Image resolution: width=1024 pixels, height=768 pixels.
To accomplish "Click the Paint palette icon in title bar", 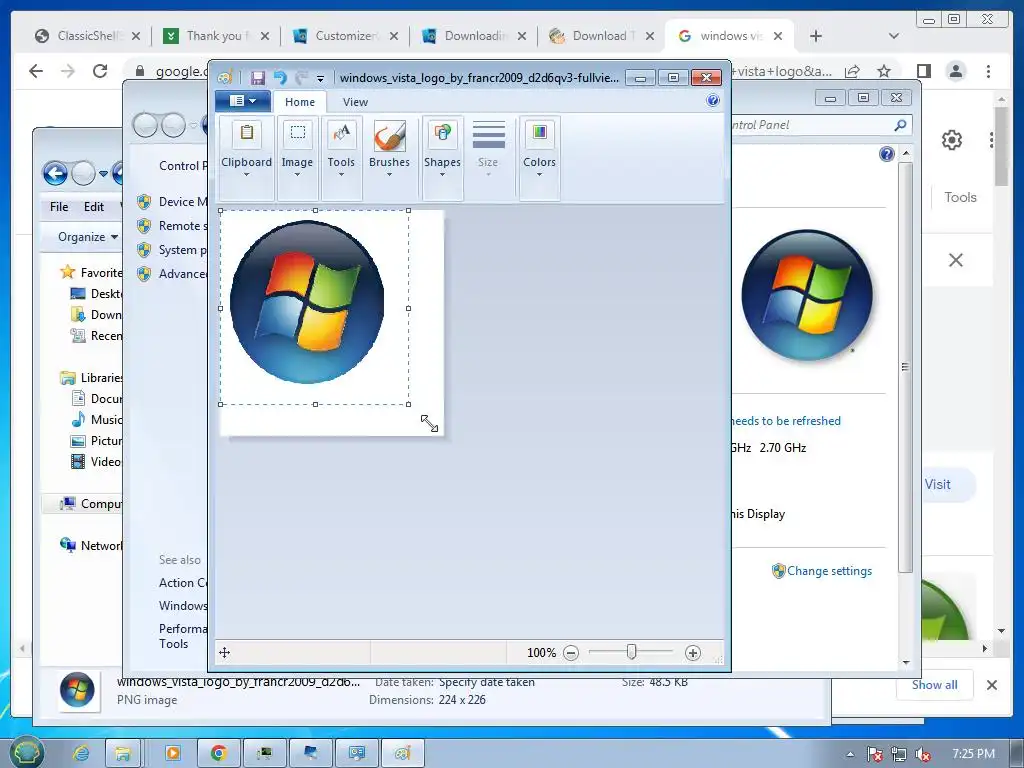I will tap(225, 78).
